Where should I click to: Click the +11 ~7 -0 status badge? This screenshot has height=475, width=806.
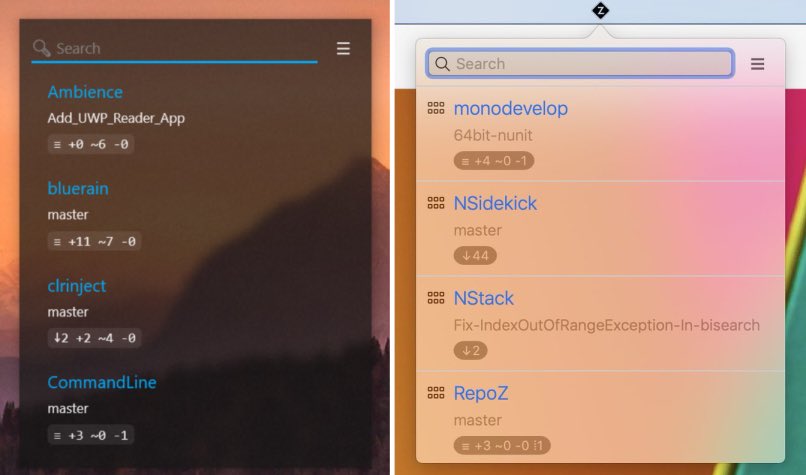(x=95, y=242)
